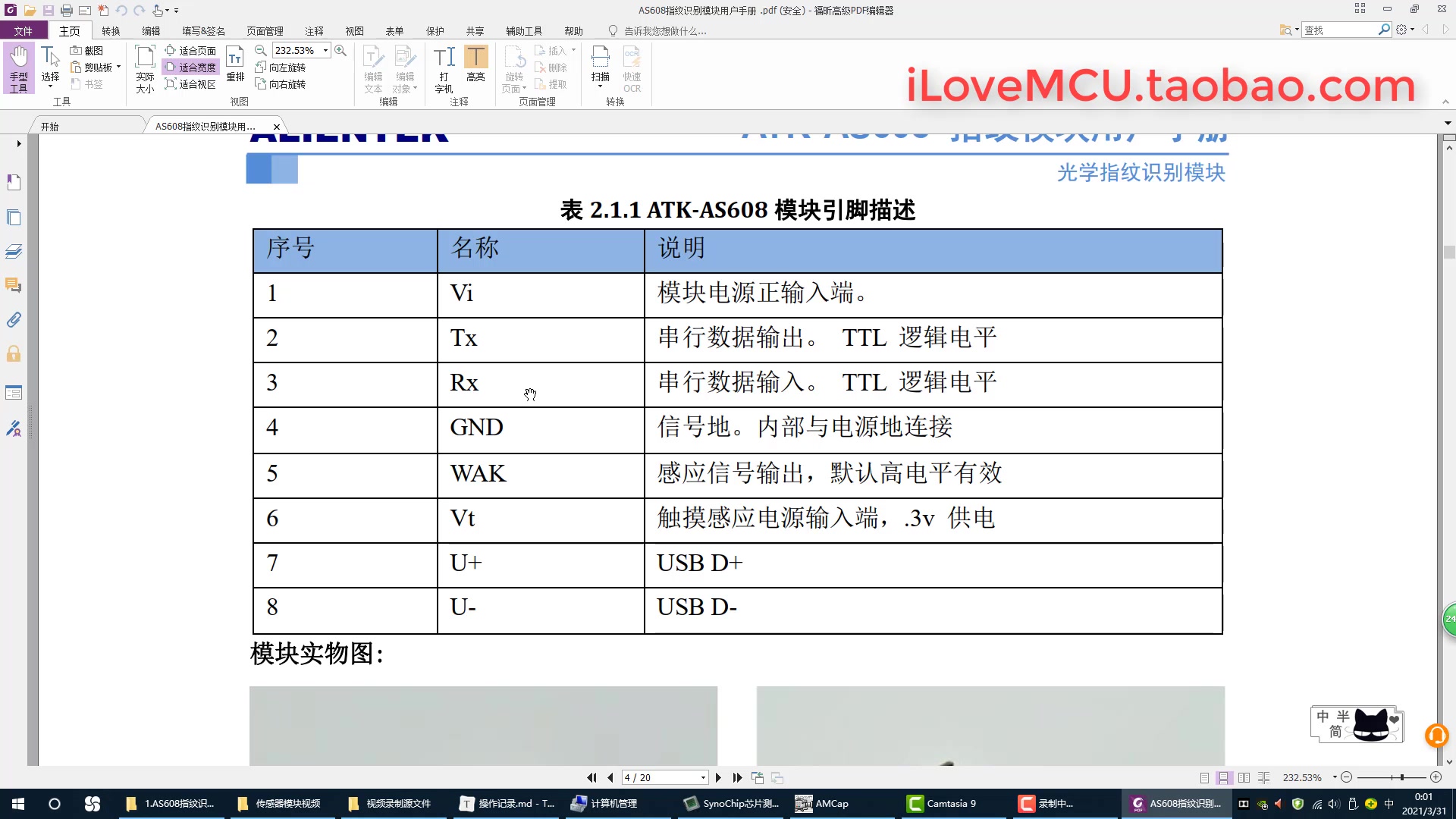Select continuous page view mode
Screen dimensions: 1456x819
point(1223,778)
